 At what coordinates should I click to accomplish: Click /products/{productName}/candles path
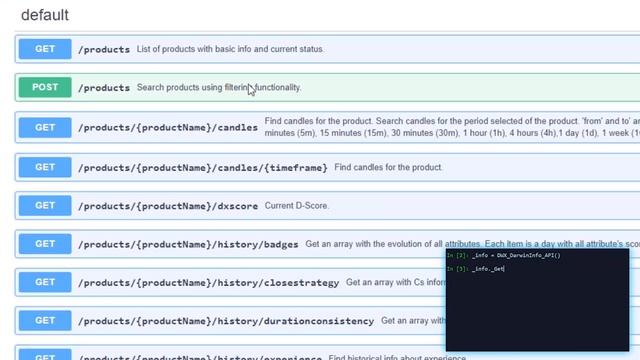(x=168, y=128)
